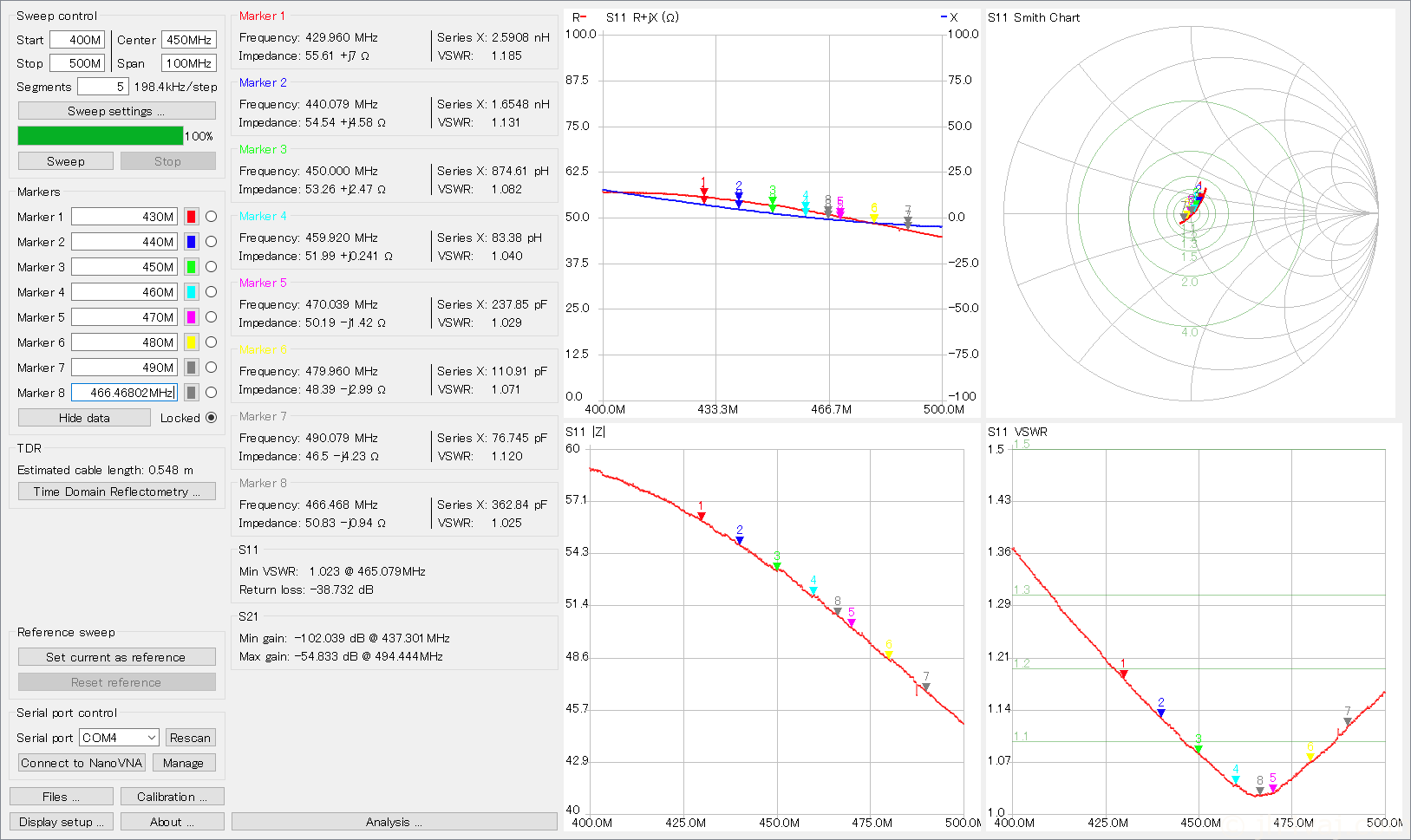Edit Marker 8 field 466.46802MHz
The width and height of the screenshot is (1411, 840).
pyautogui.click(x=124, y=393)
